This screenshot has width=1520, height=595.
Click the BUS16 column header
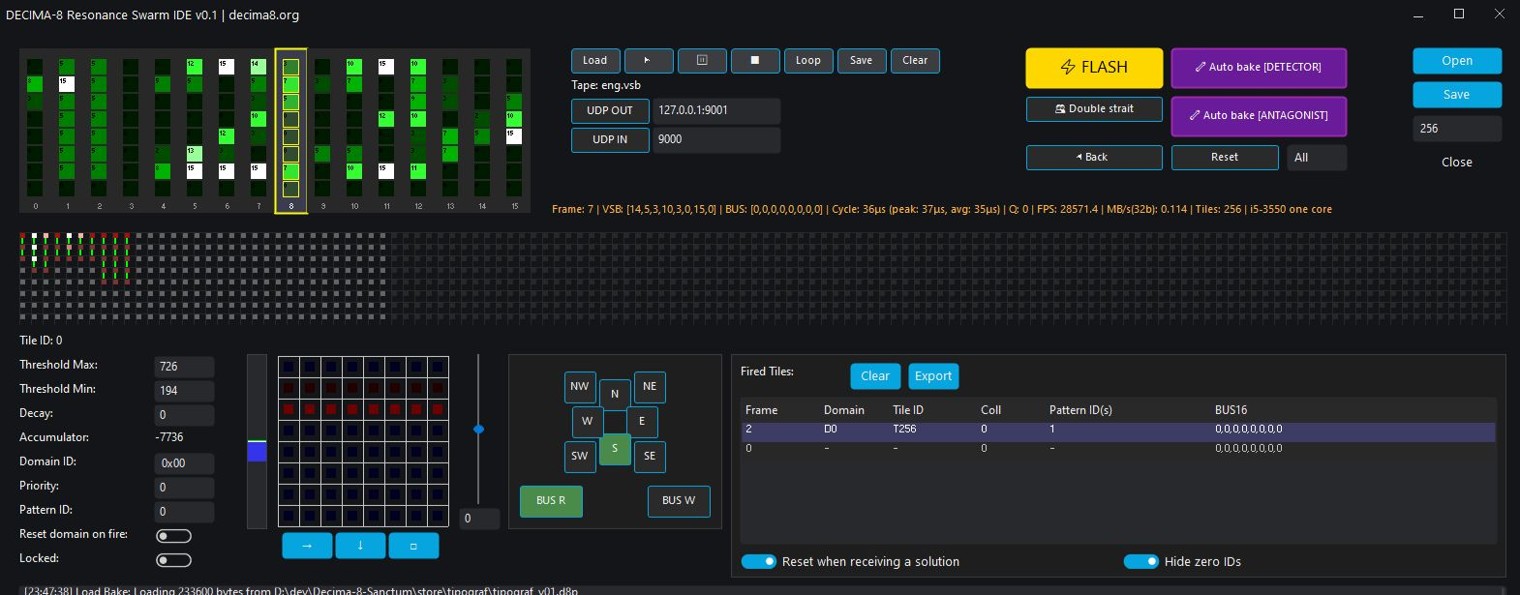pos(1231,410)
